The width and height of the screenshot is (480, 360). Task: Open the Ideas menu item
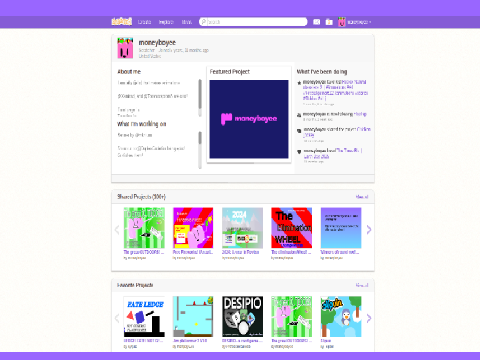pyautogui.click(x=187, y=22)
